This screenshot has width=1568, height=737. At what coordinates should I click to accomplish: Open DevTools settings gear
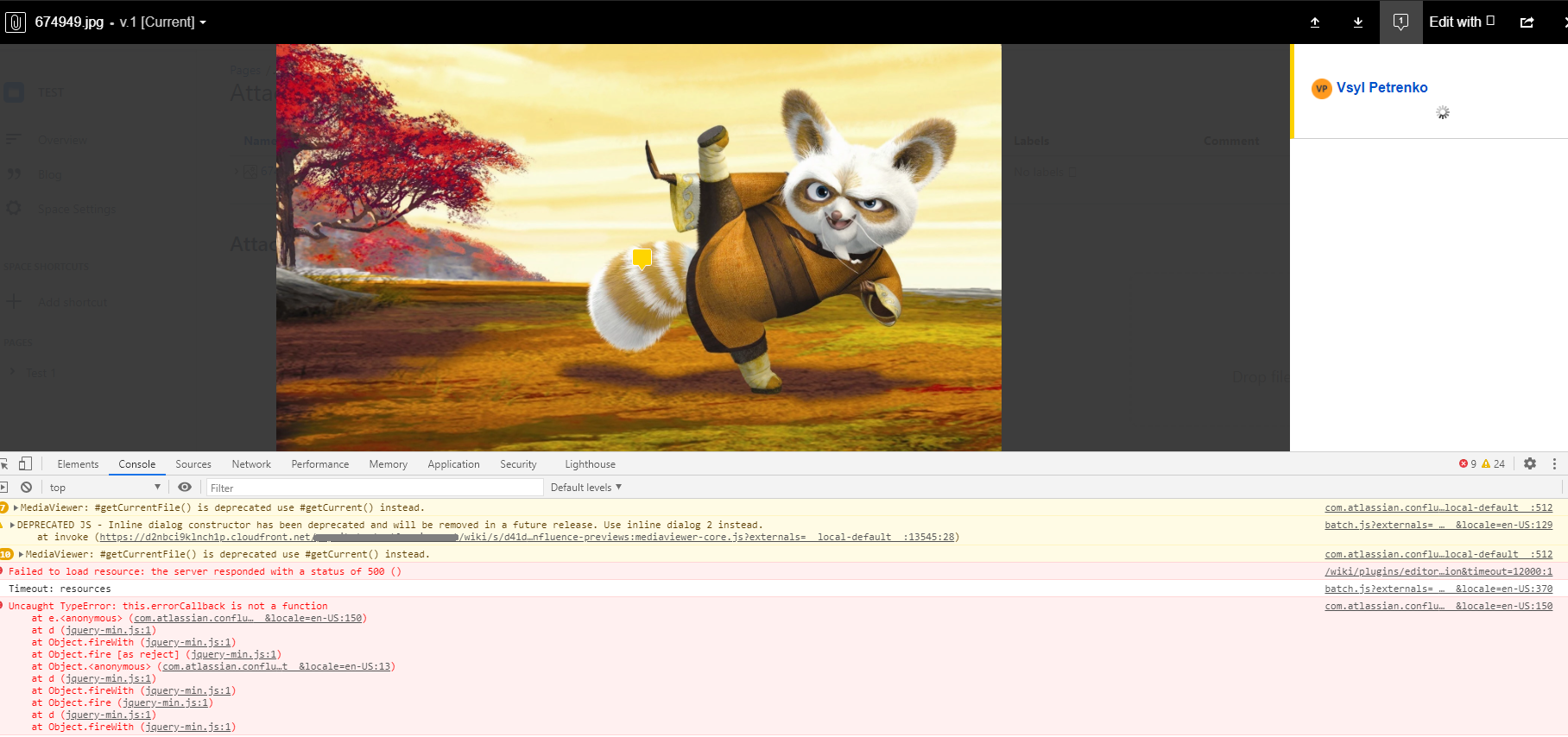pos(1530,464)
